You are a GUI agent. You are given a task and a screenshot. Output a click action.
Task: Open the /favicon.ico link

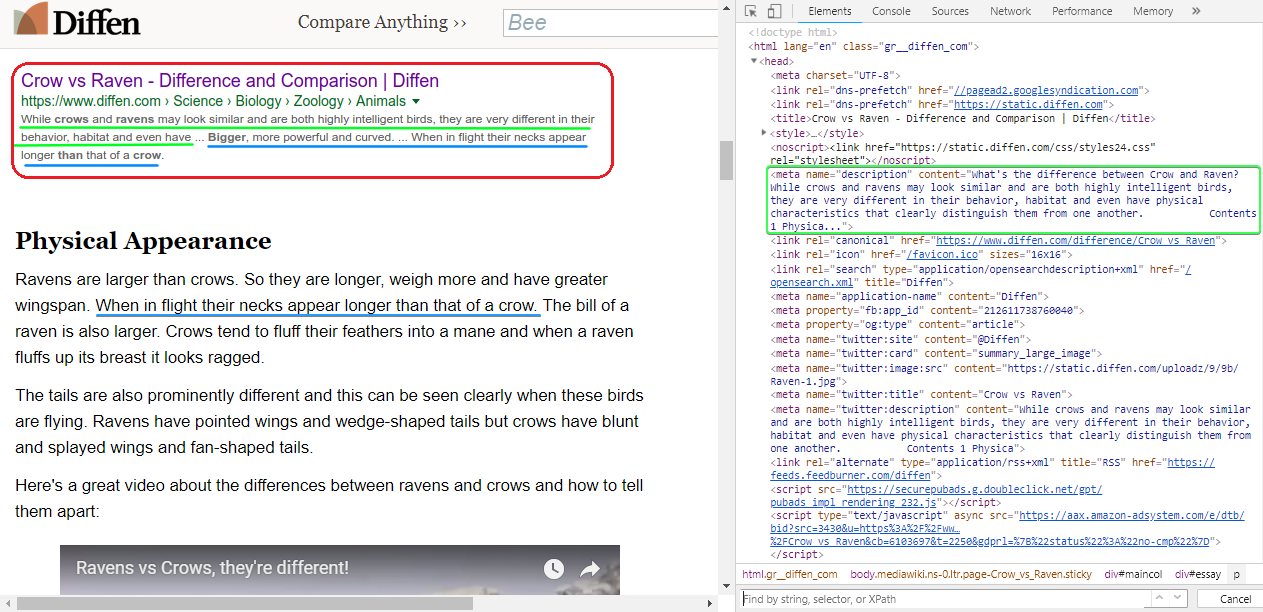pyautogui.click(x=941, y=255)
